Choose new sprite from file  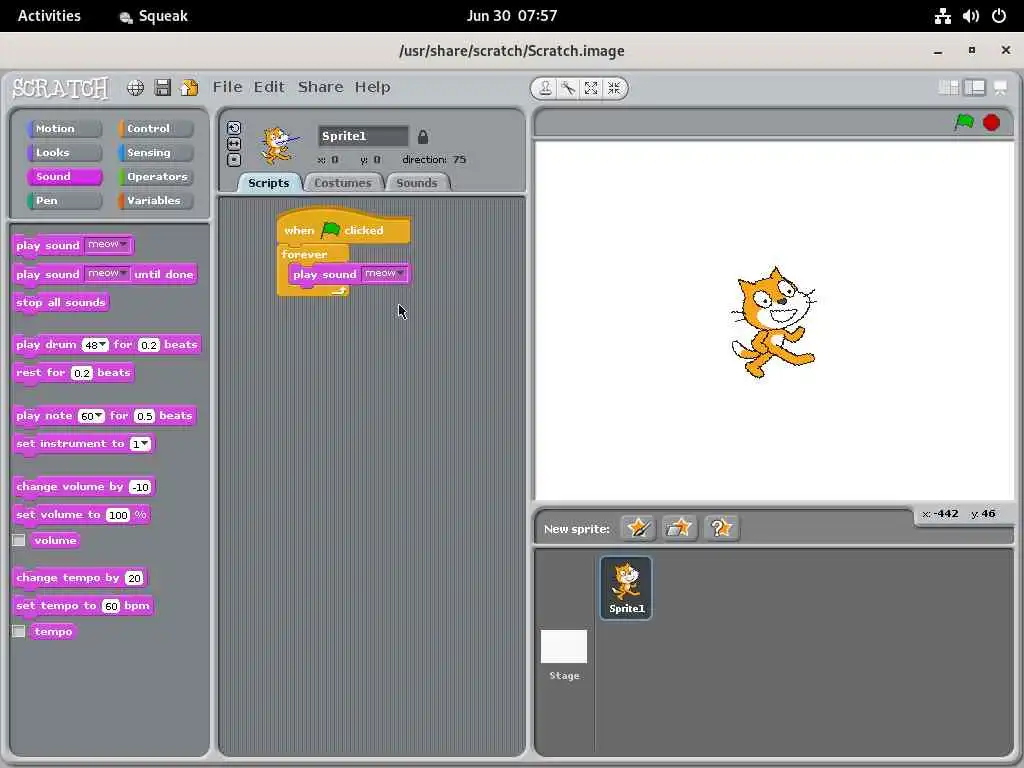679,528
